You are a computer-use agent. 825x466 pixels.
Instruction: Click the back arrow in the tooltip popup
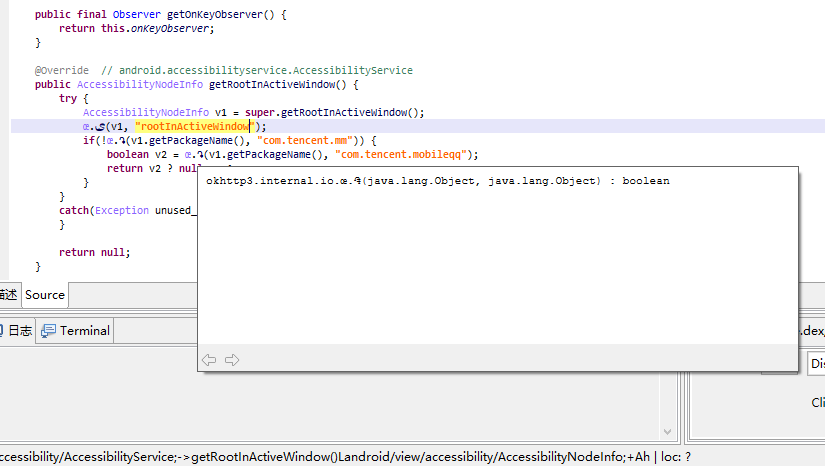[x=209, y=360]
